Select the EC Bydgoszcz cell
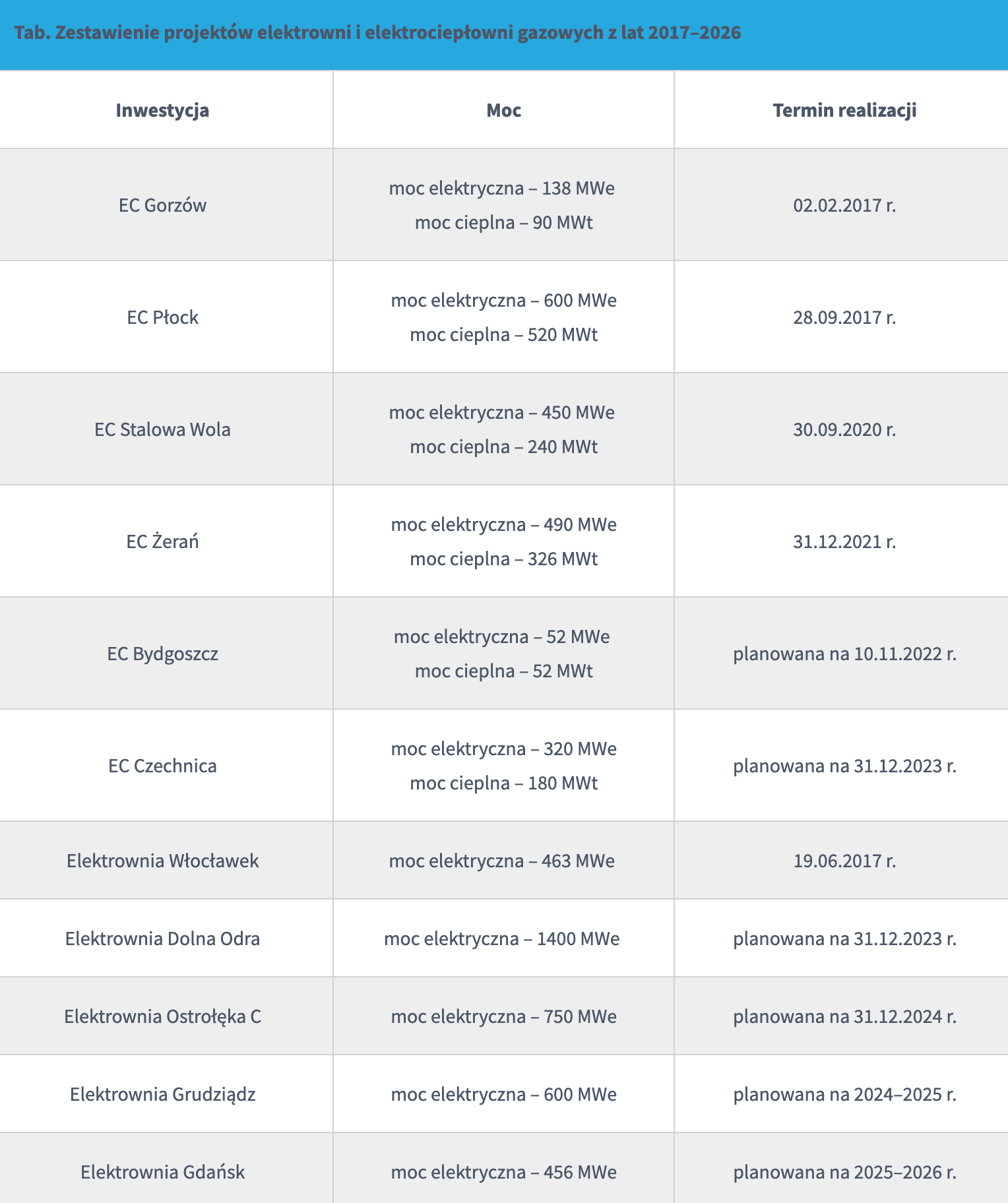The height and width of the screenshot is (1203, 1008). point(162,654)
